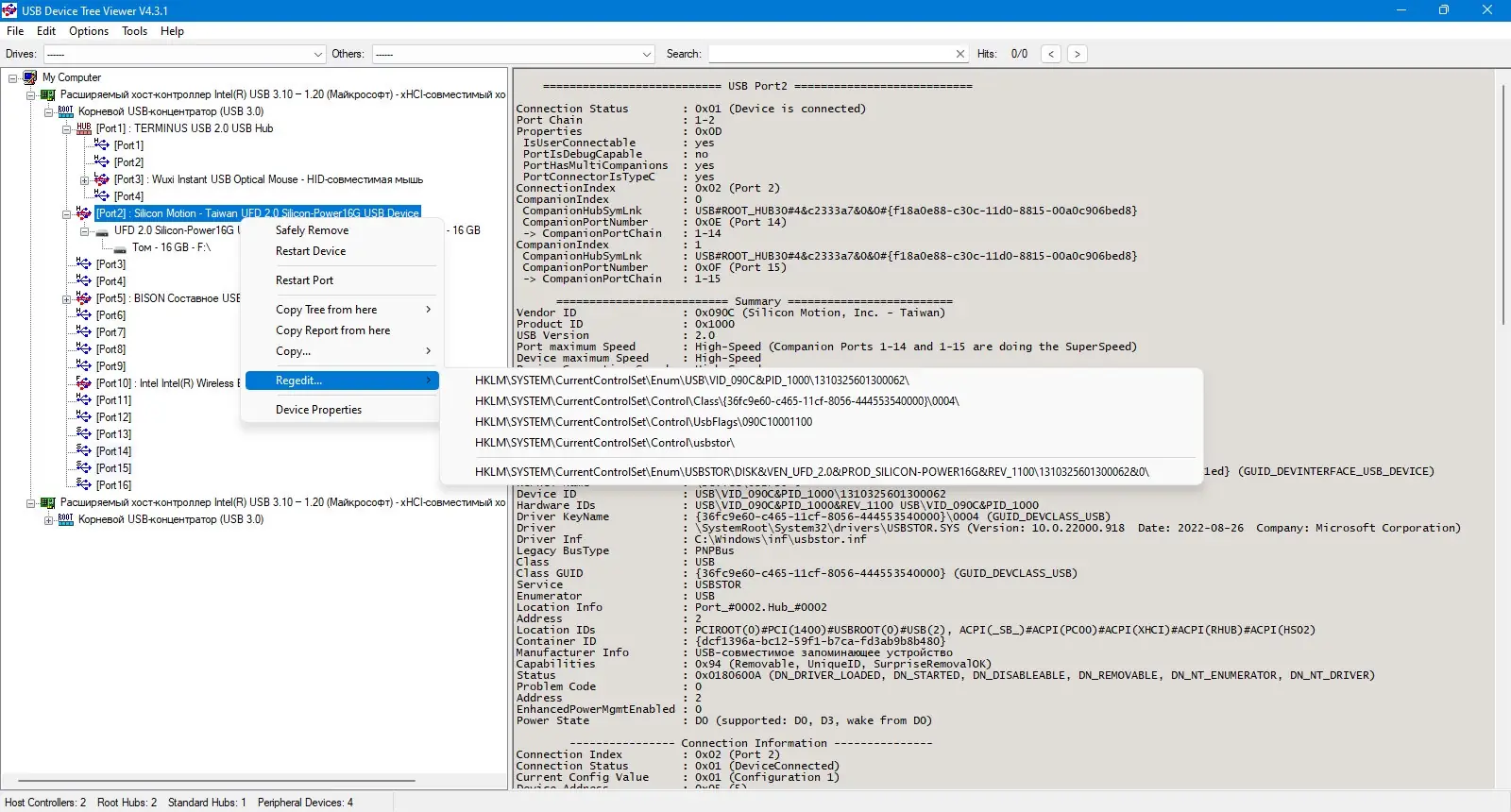Open the Tools menu
The image size is (1511, 812).
pos(135,31)
